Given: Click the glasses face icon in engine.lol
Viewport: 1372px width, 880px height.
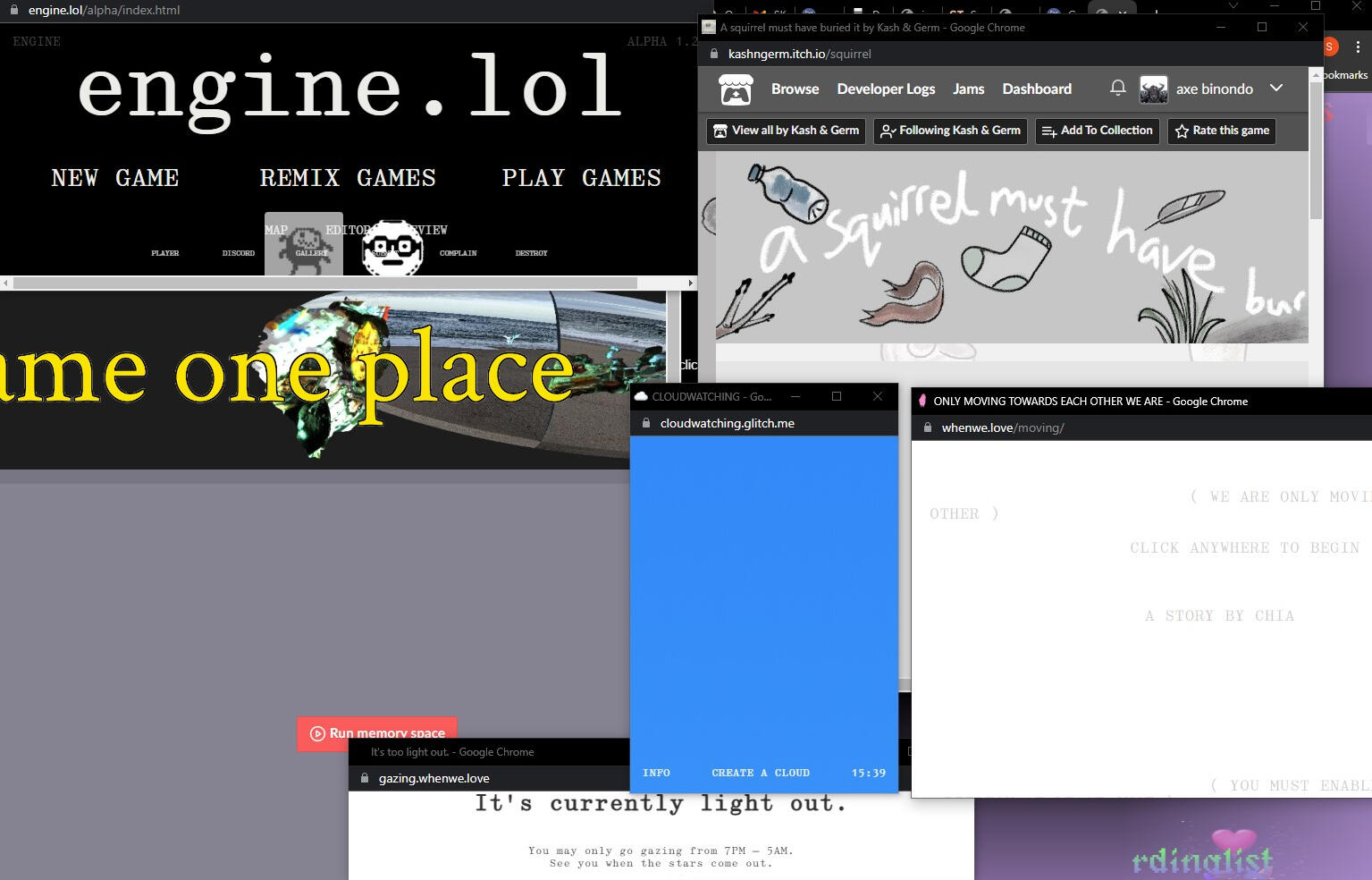Looking at the screenshot, I should 392,247.
